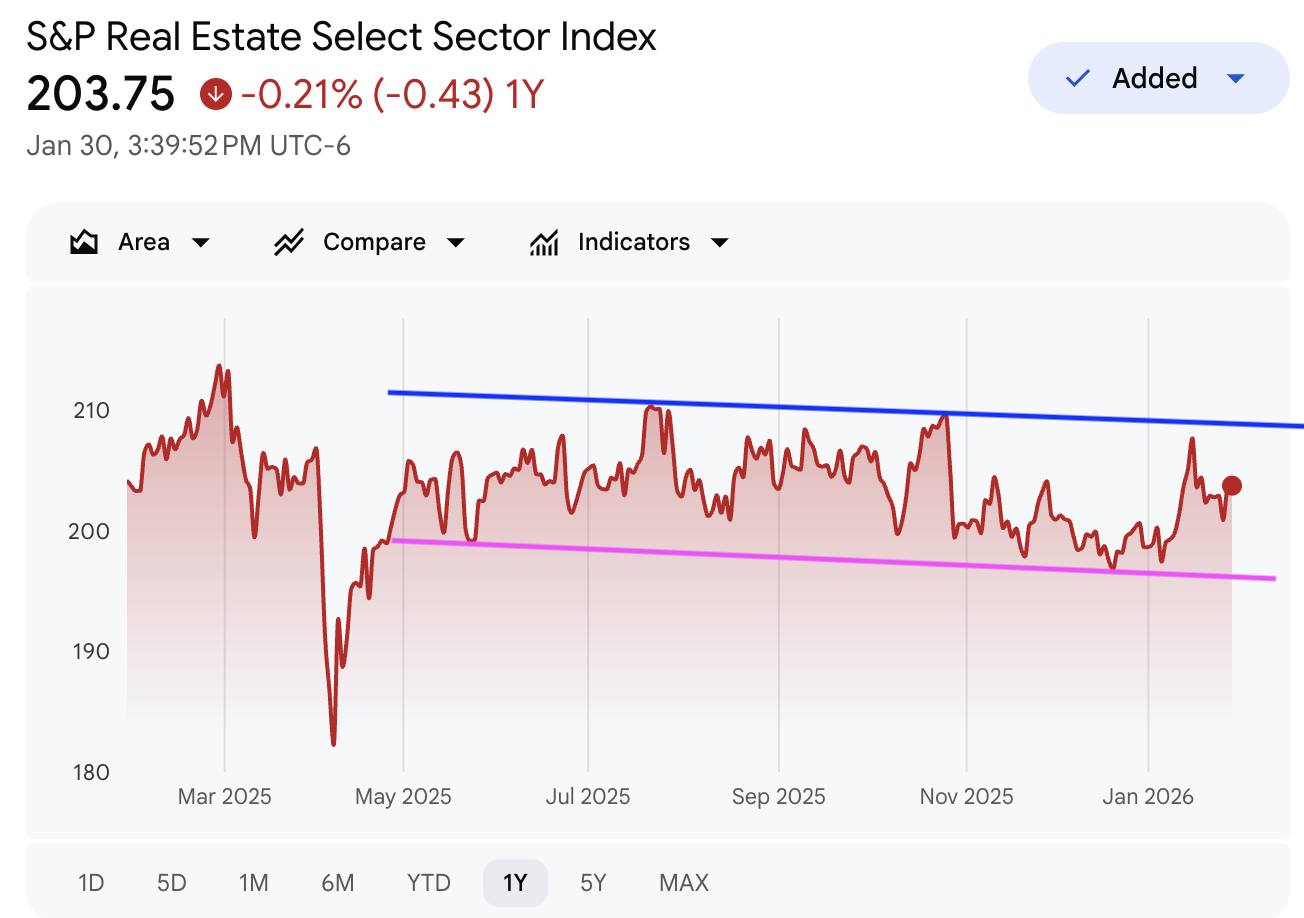Open the Added watchlist dropdown caret
This screenshot has height=918, width=1304.
tap(1236, 78)
